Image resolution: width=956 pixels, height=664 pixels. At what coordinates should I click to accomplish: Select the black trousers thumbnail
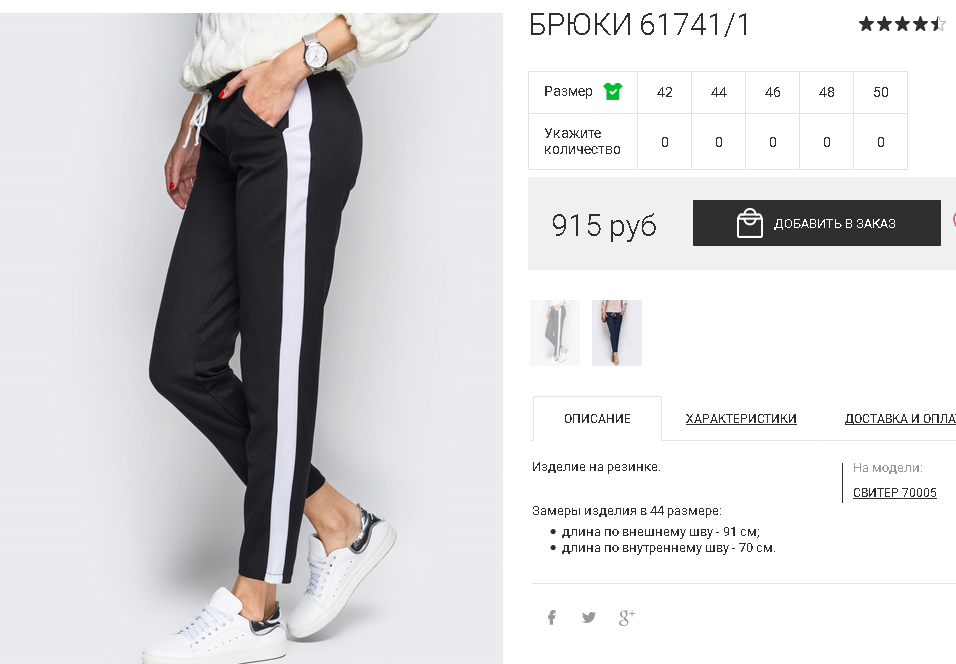[x=555, y=333]
